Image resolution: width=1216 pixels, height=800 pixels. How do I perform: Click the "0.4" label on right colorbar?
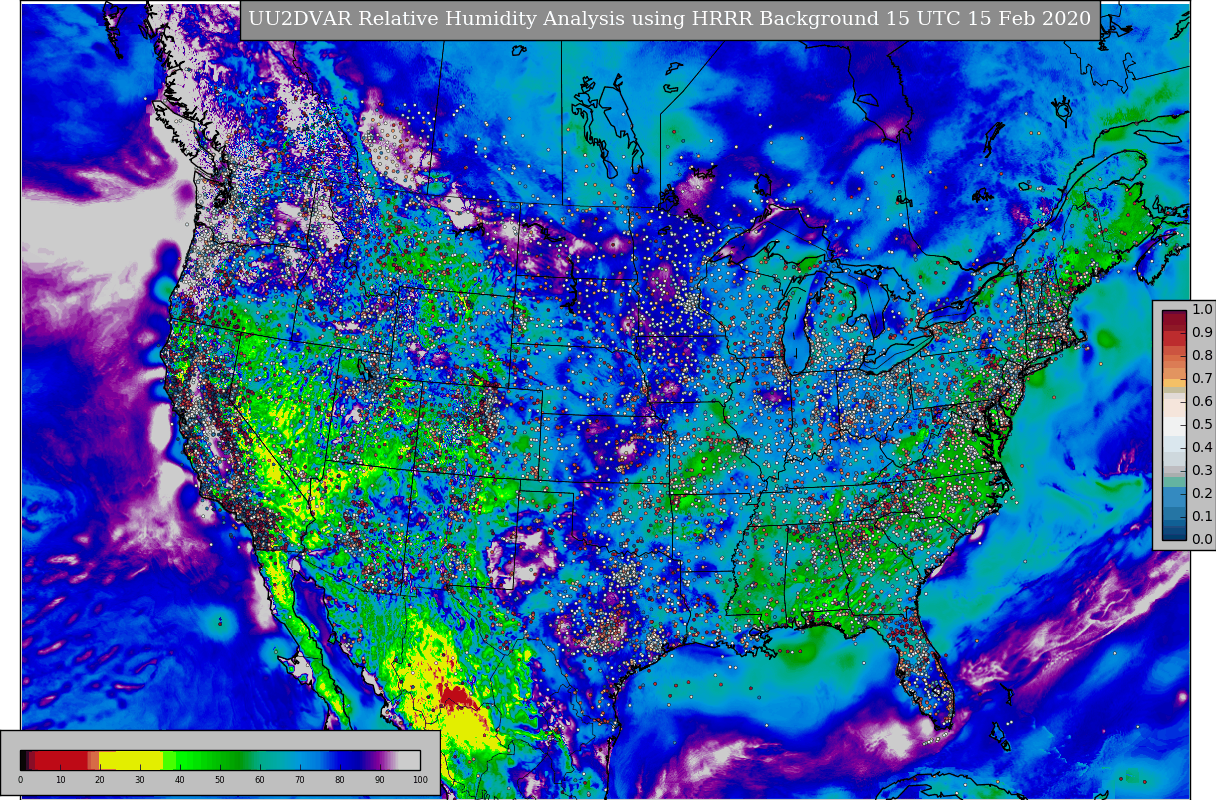click(x=1202, y=447)
